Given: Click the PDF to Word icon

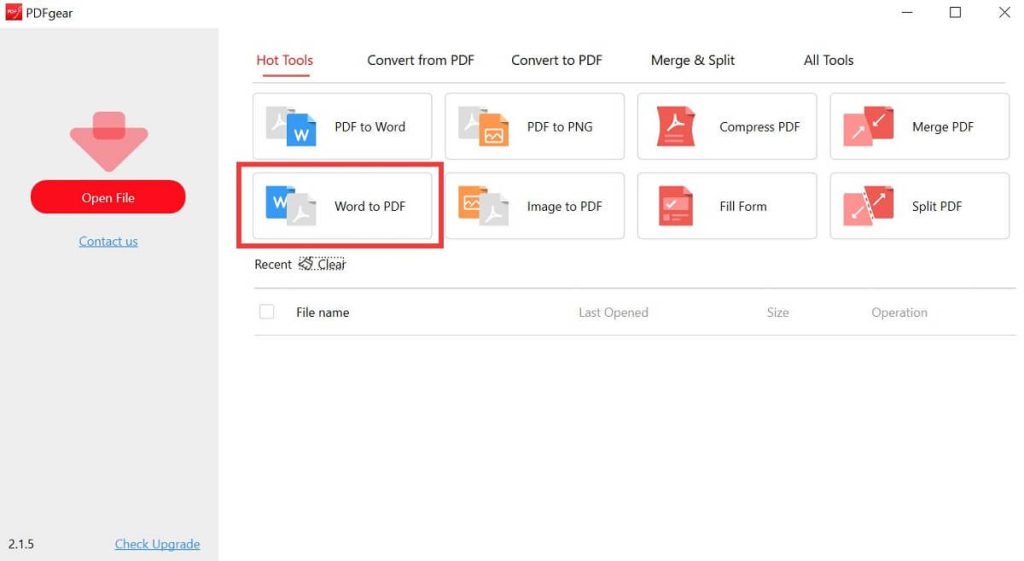Looking at the screenshot, I should click(291, 127).
